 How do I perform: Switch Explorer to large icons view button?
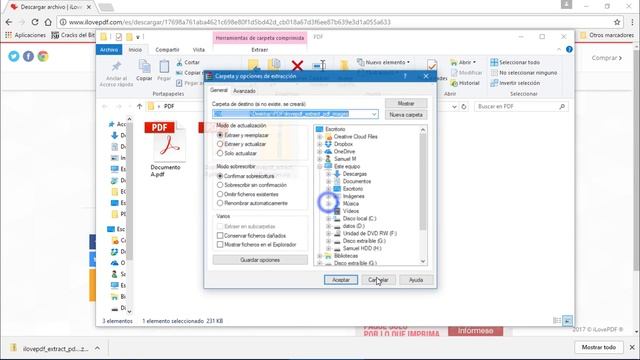click(x=567, y=321)
